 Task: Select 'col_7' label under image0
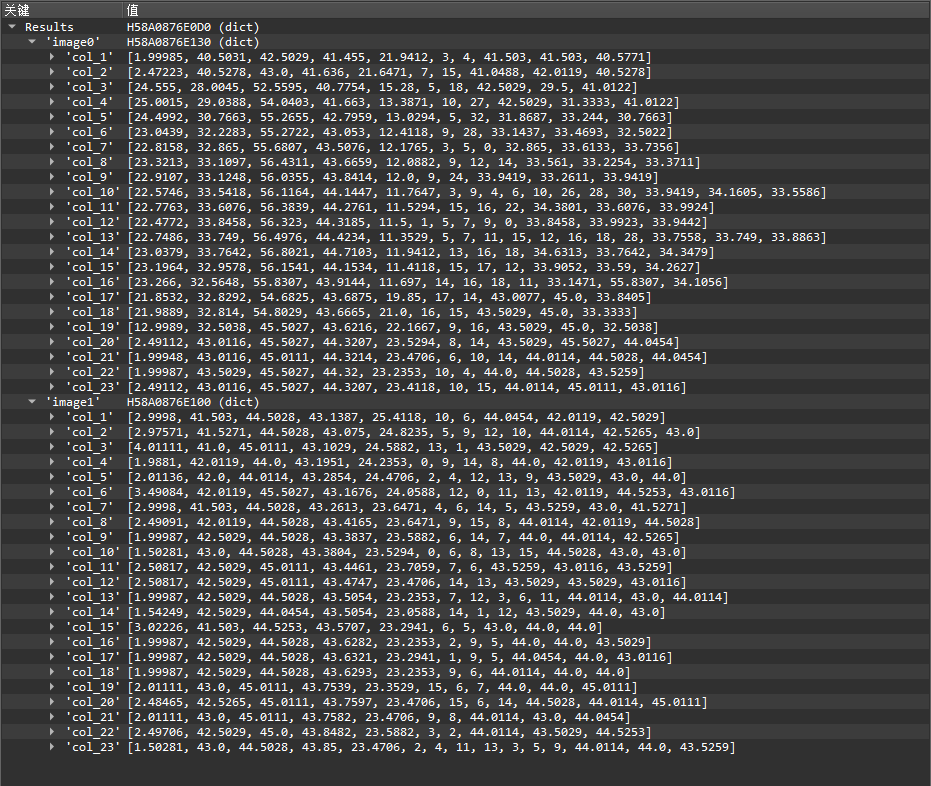pos(89,147)
